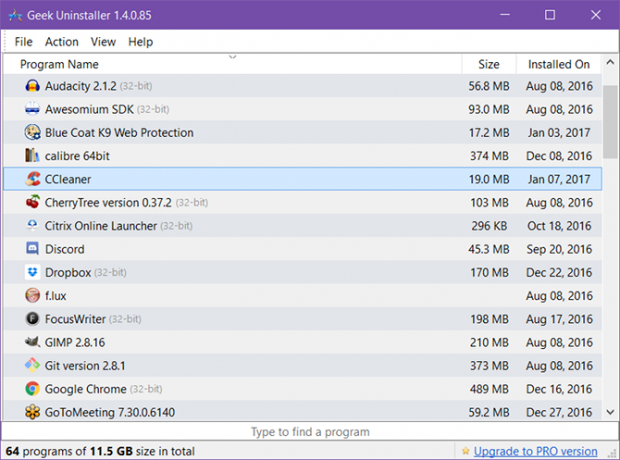Follow the Upgrade to PRO version link
Viewport: 620px width, 460px height.
pos(535,451)
